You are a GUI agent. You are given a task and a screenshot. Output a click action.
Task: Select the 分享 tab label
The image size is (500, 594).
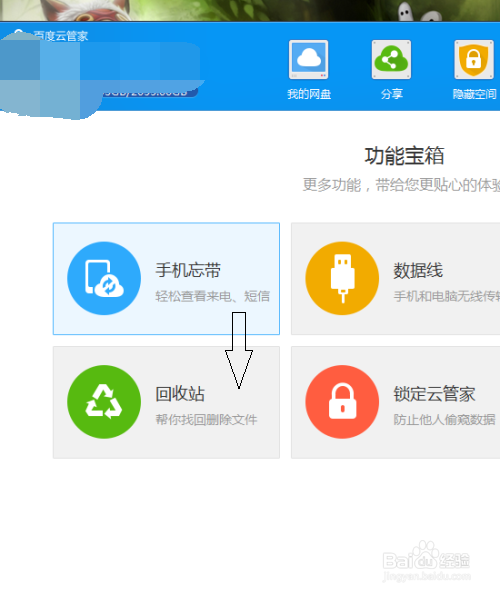[392, 94]
